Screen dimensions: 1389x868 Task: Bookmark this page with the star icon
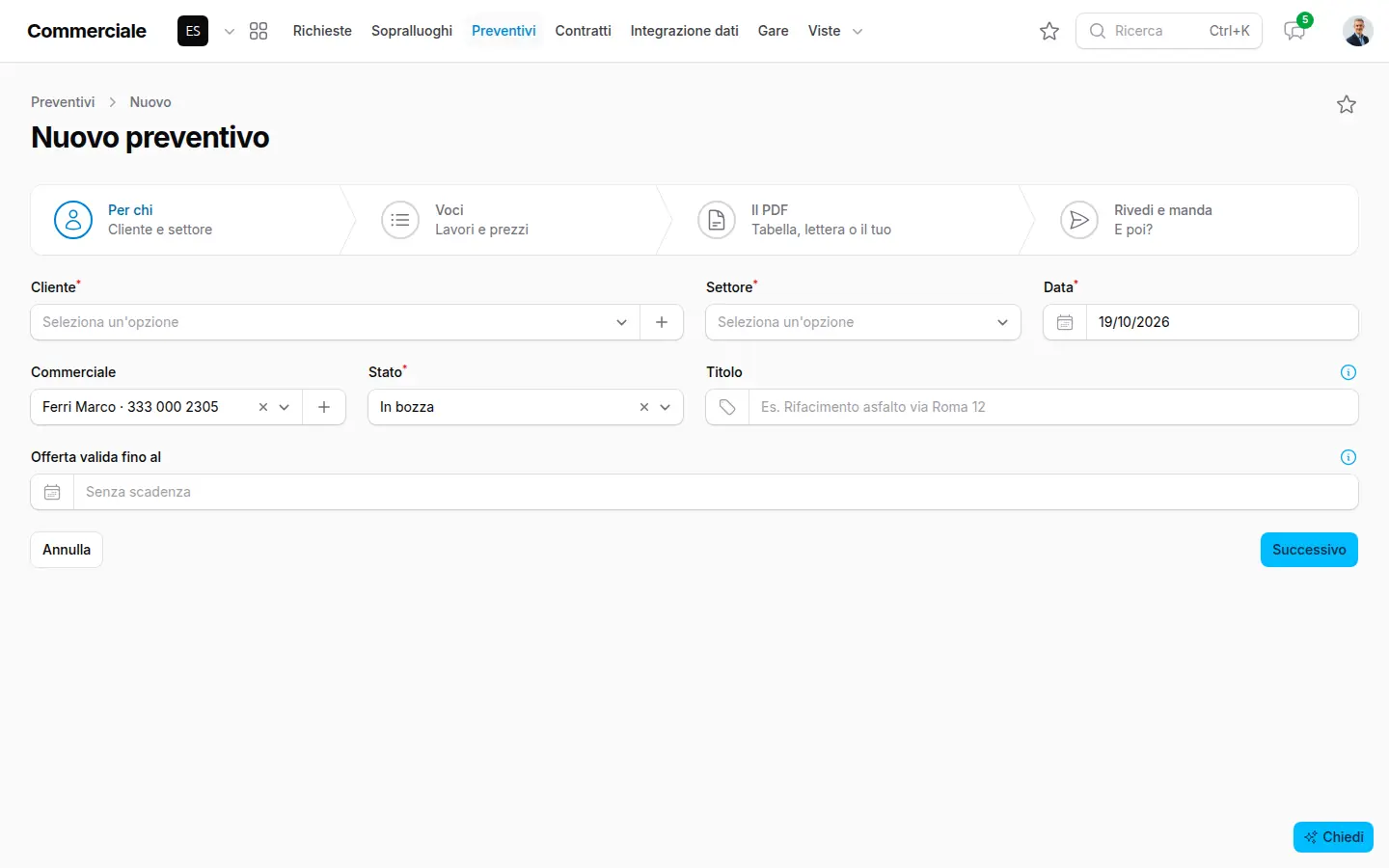[x=1347, y=104]
